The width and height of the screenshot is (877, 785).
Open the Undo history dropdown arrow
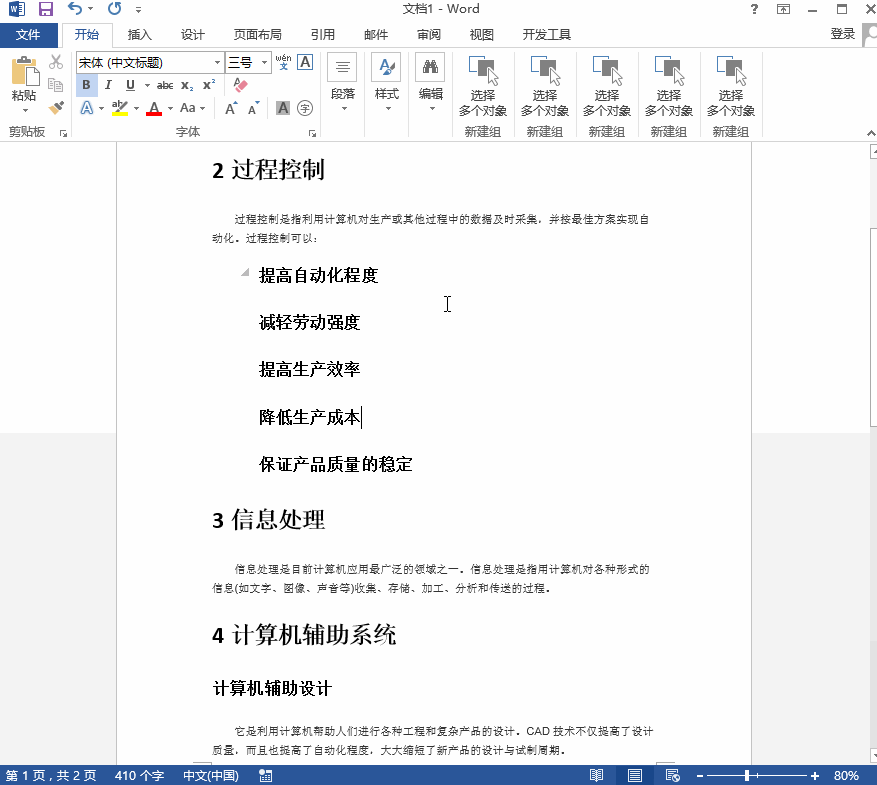point(91,9)
